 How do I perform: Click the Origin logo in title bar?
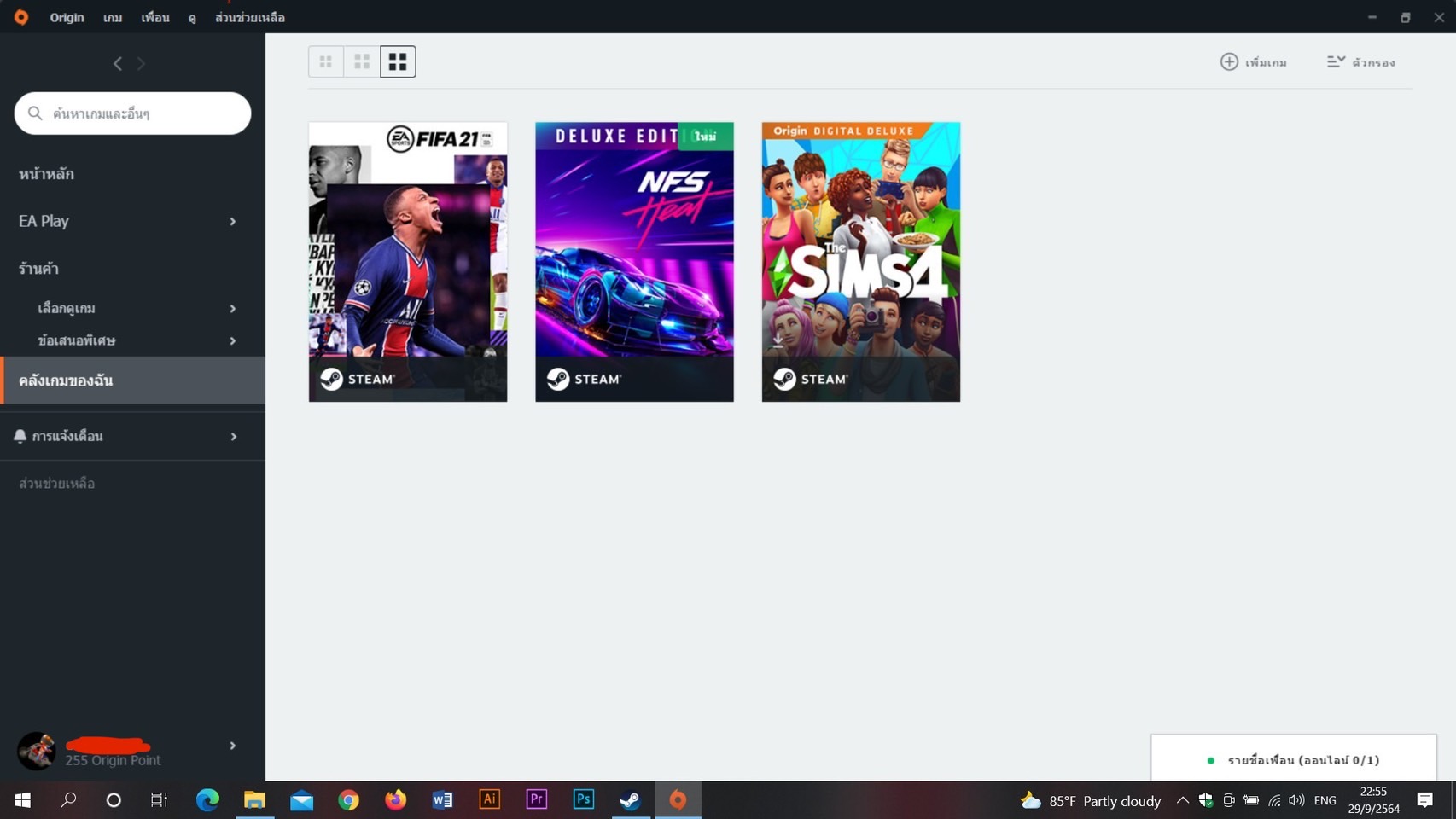[x=21, y=17]
